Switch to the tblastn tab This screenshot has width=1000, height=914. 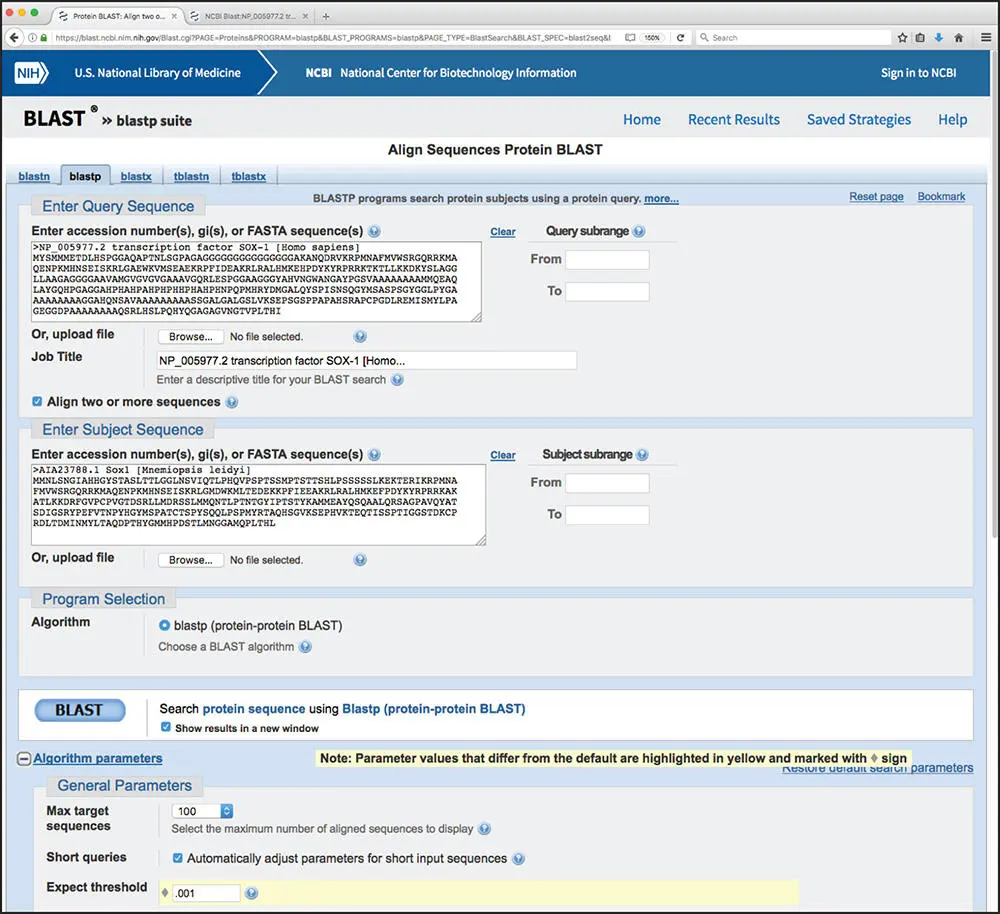click(x=191, y=176)
